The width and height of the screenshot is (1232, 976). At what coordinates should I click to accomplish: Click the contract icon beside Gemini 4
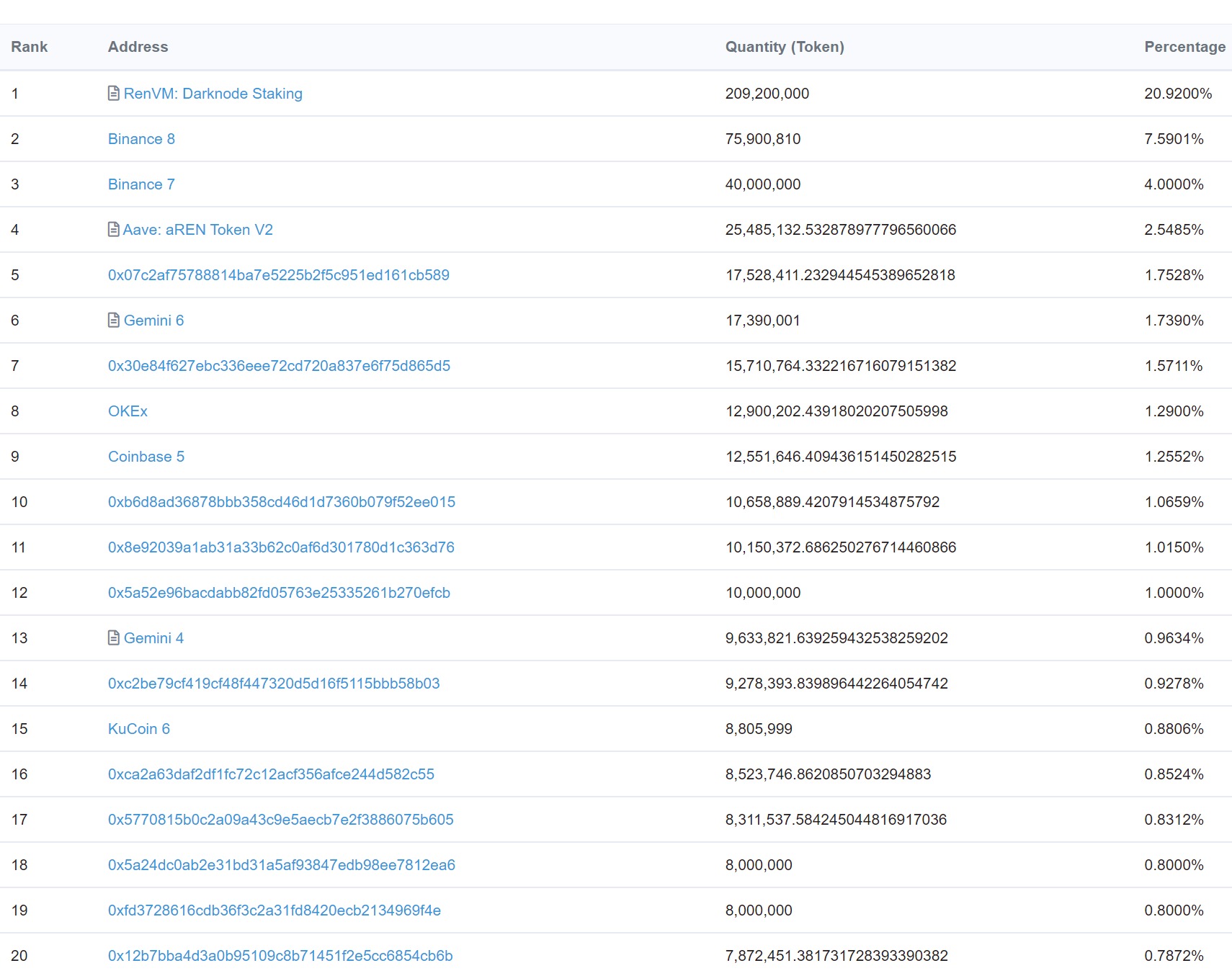[x=114, y=638]
